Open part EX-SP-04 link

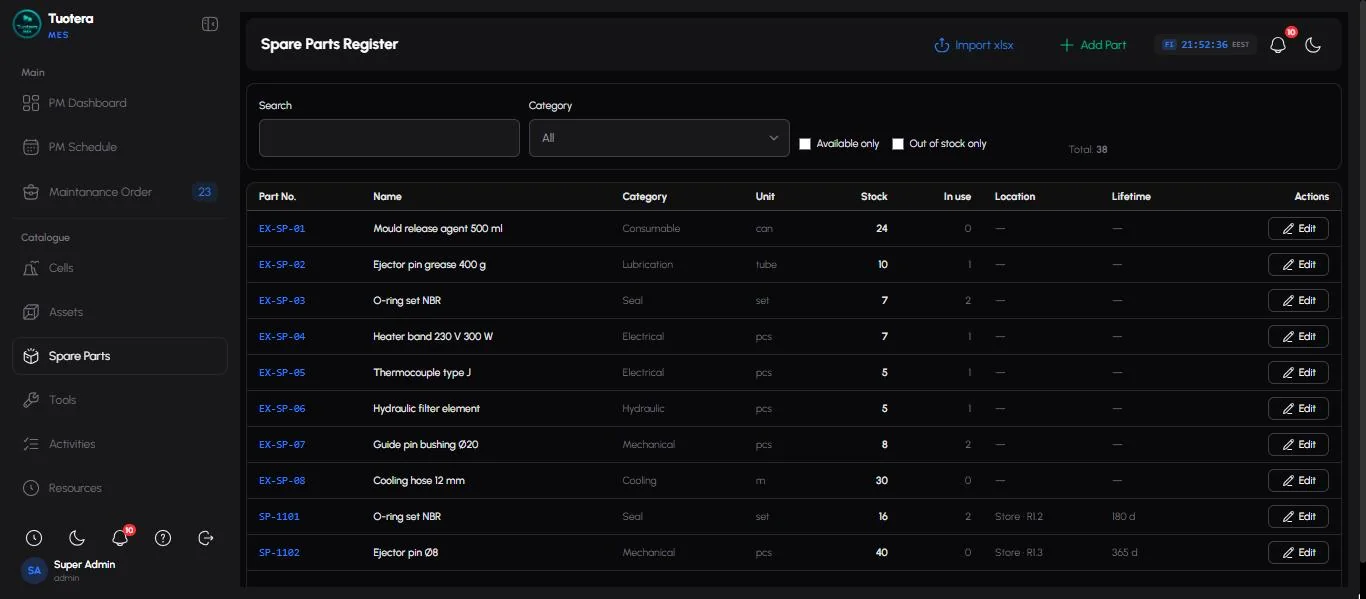pos(282,337)
